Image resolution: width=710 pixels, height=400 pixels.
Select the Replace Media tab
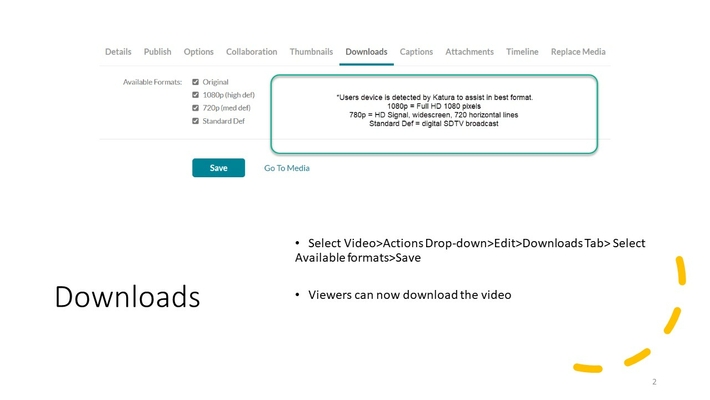click(578, 52)
